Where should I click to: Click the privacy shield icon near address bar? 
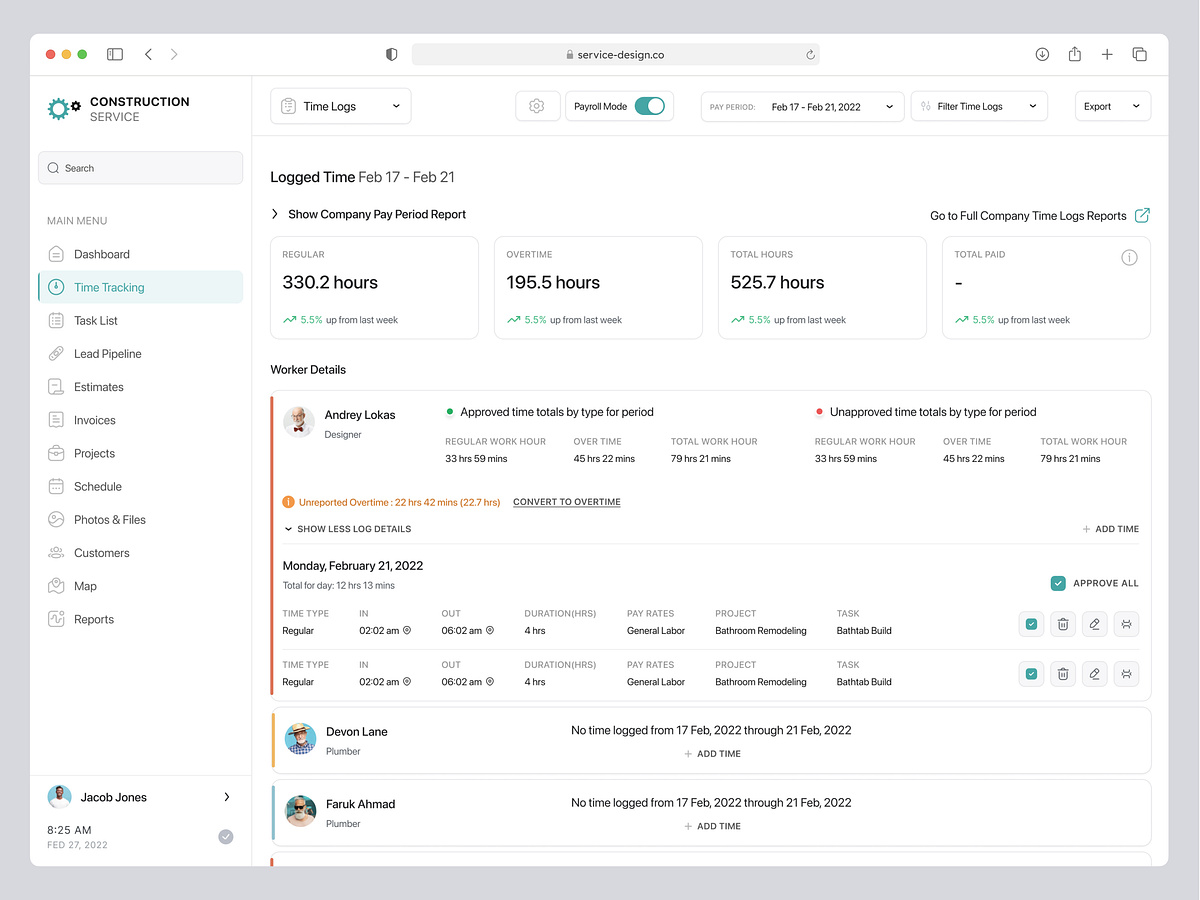pyautogui.click(x=392, y=54)
